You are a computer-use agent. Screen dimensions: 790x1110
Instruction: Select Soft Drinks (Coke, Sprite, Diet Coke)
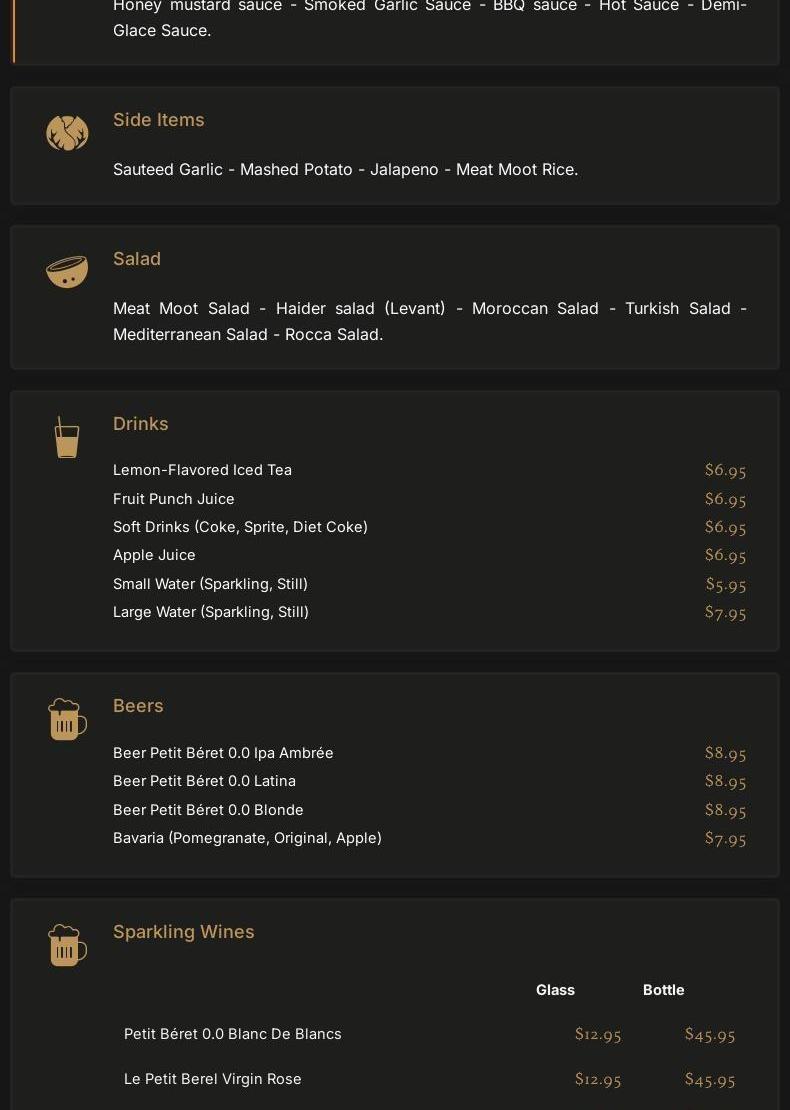[x=430, y=527]
